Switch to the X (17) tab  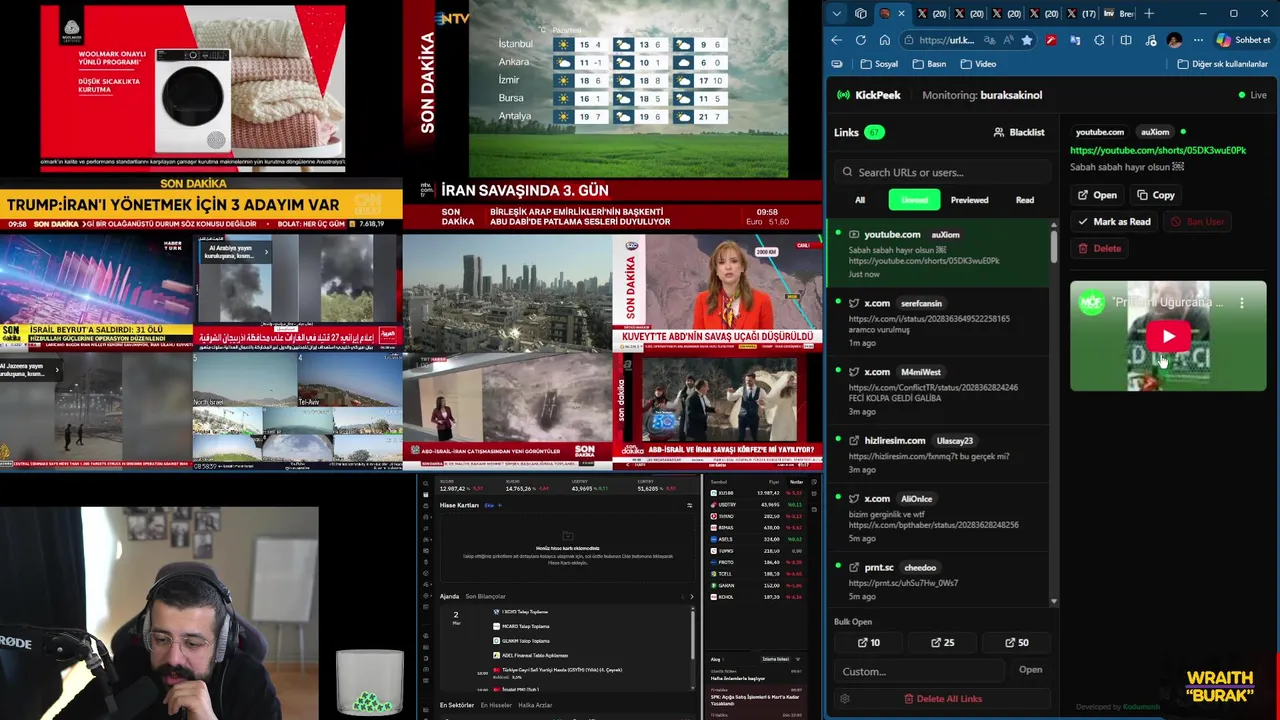pyautogui.click(x=1079, y=14)
